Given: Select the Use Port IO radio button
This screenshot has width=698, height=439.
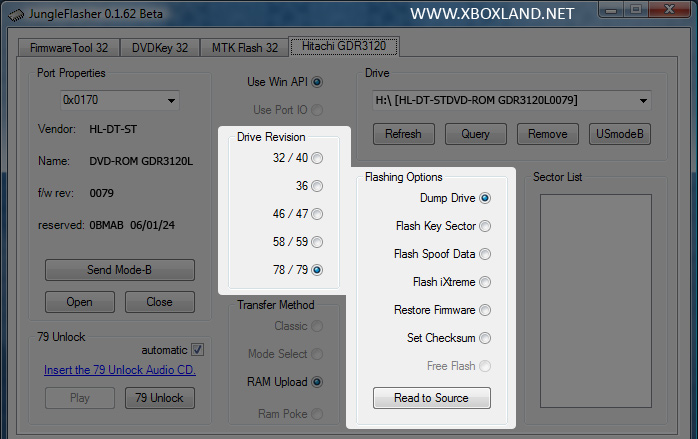Looking at the screenshot, I should 317,110.
